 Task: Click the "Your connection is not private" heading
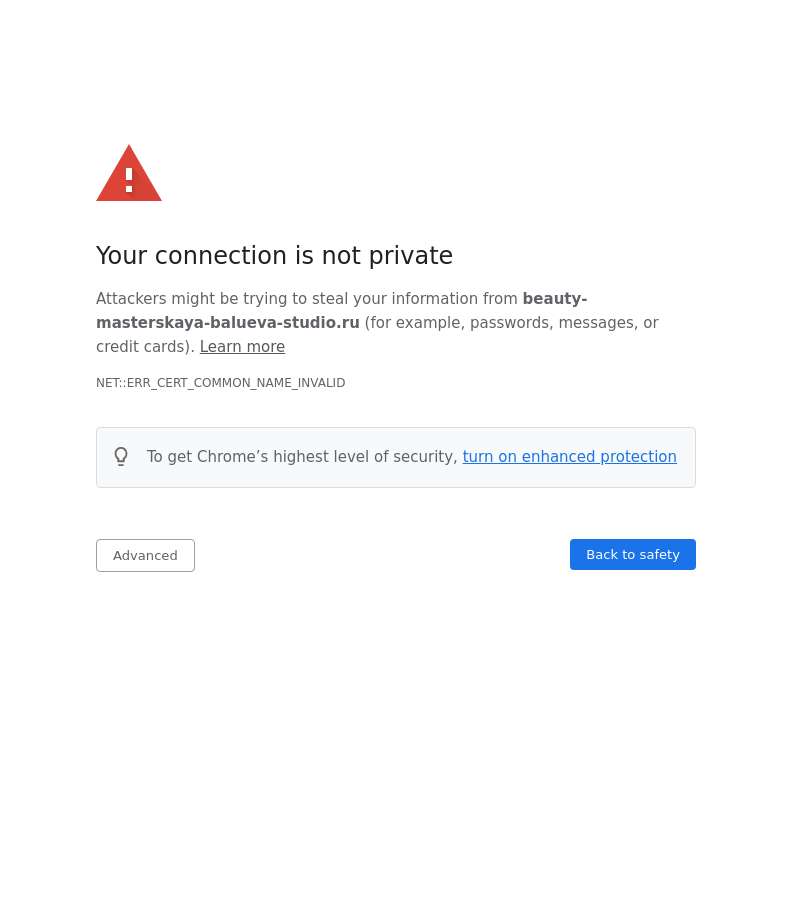click(x=274, y=256)
